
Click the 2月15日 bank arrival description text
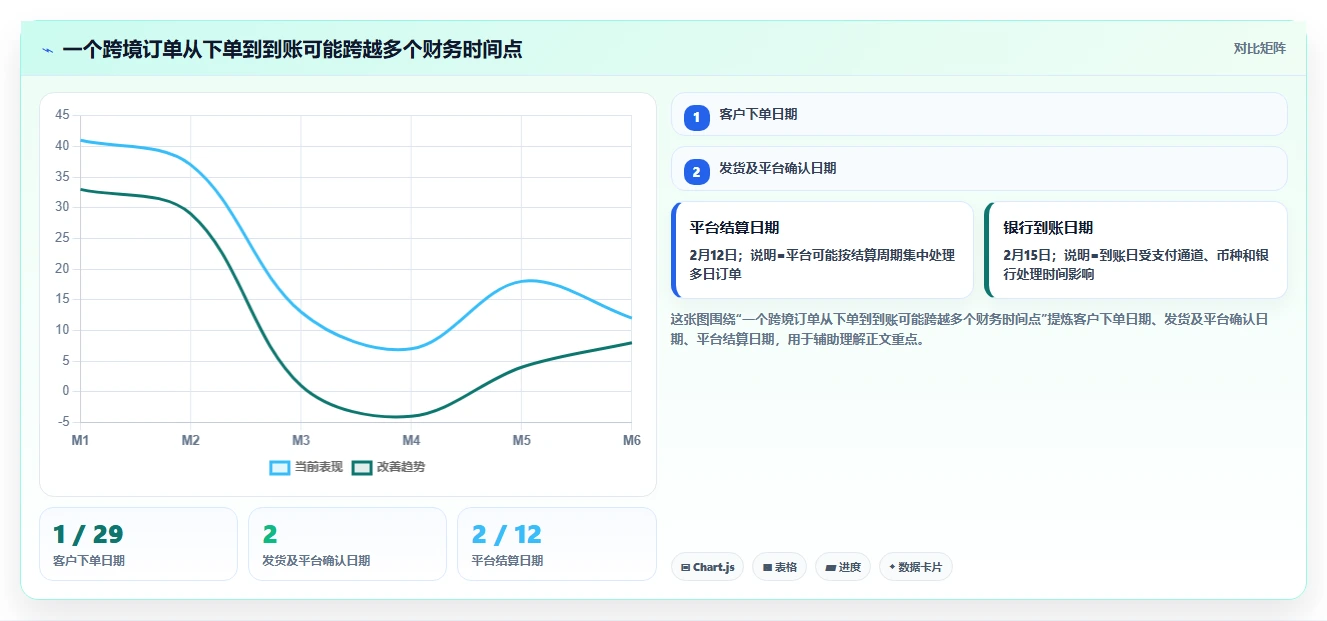click(1136, 264)
